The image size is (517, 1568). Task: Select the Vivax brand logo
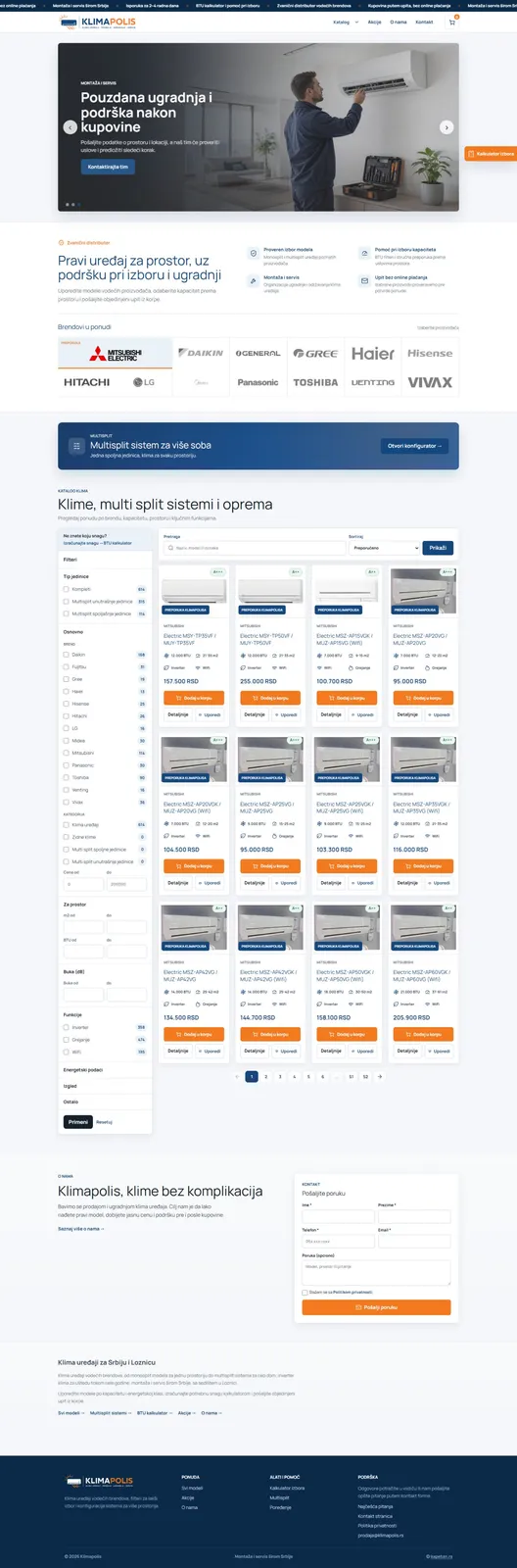[x=430, y=382]
